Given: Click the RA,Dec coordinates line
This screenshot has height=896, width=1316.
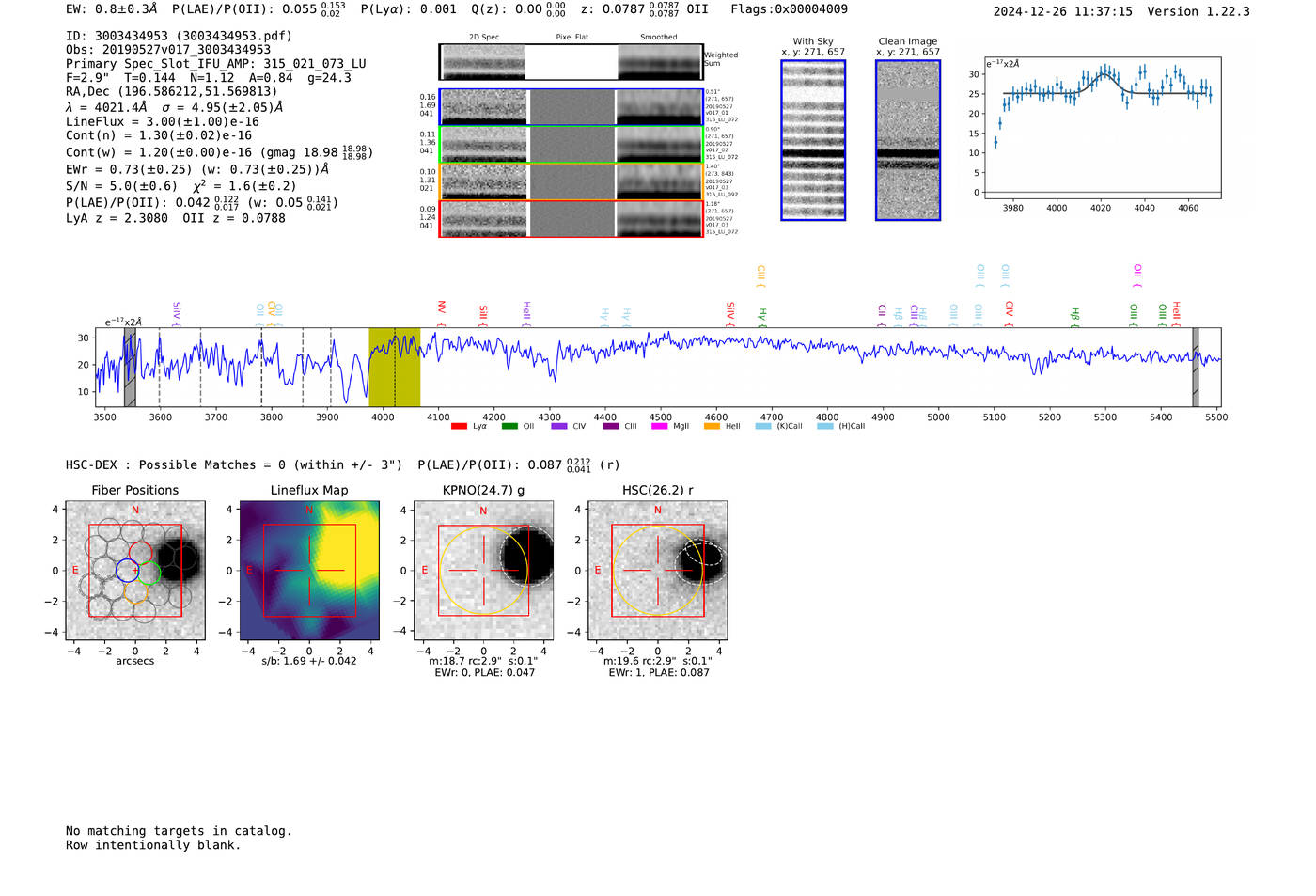Looking at the screenshot, I should tap(172, 92).
